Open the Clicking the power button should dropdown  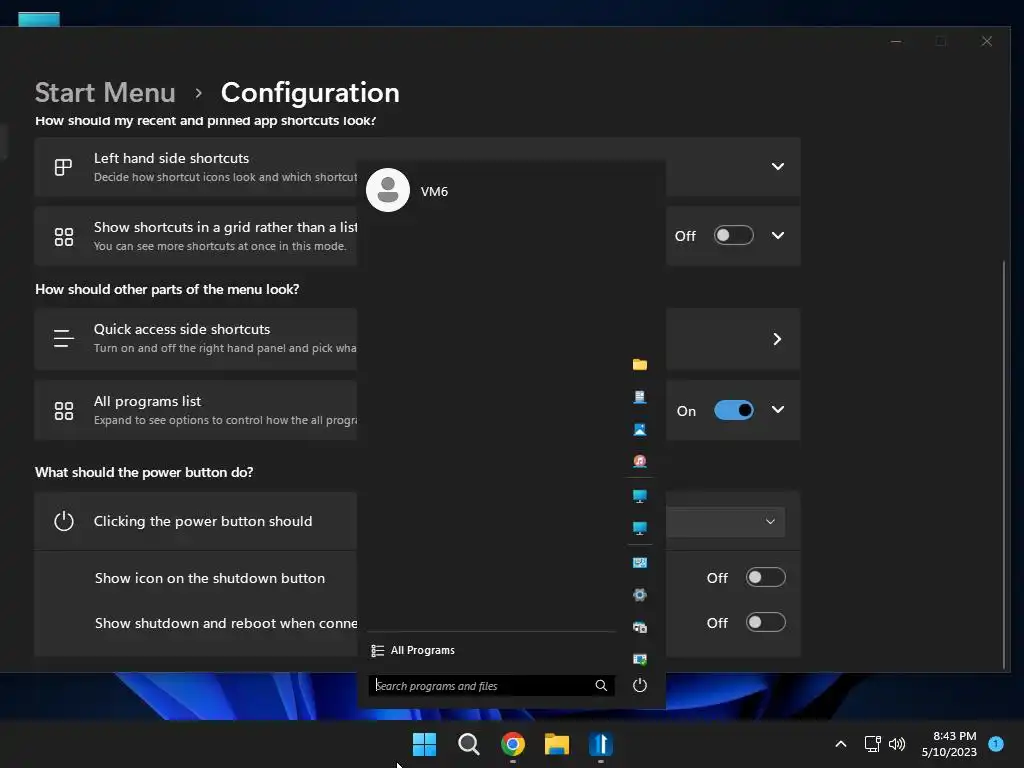point(725,521)
